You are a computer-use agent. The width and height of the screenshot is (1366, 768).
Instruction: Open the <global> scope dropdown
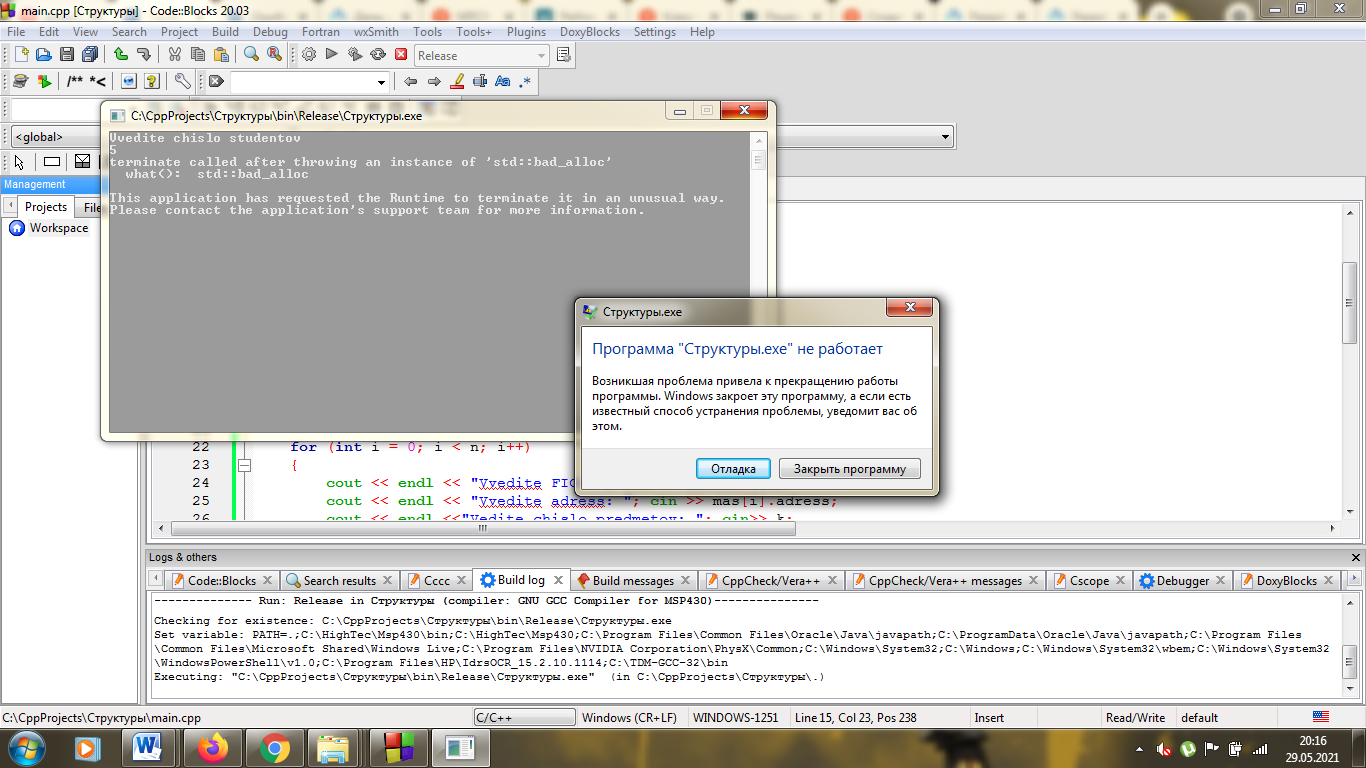point(55,137)
